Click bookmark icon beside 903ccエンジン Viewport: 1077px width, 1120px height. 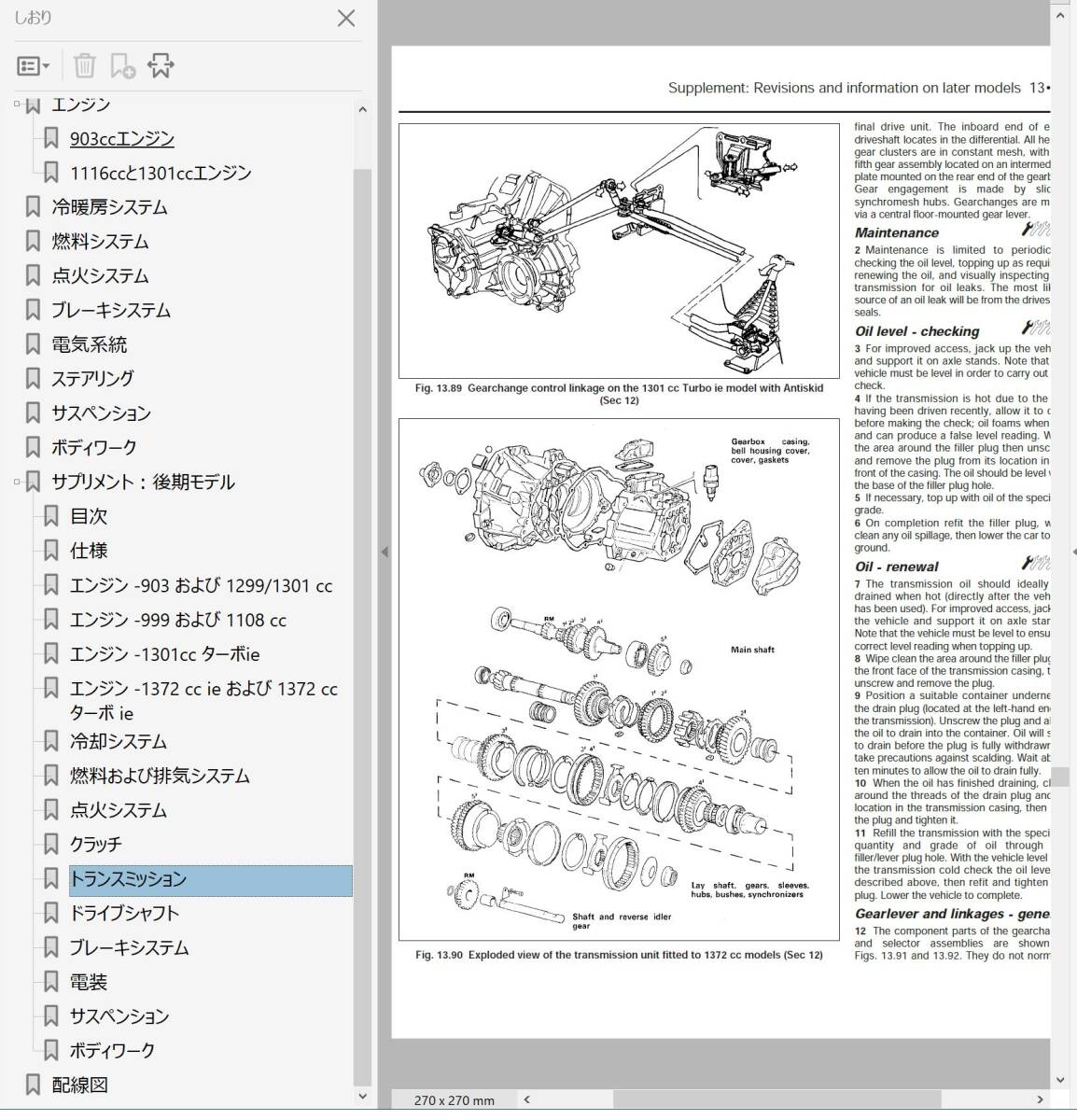tap(51, 139)
